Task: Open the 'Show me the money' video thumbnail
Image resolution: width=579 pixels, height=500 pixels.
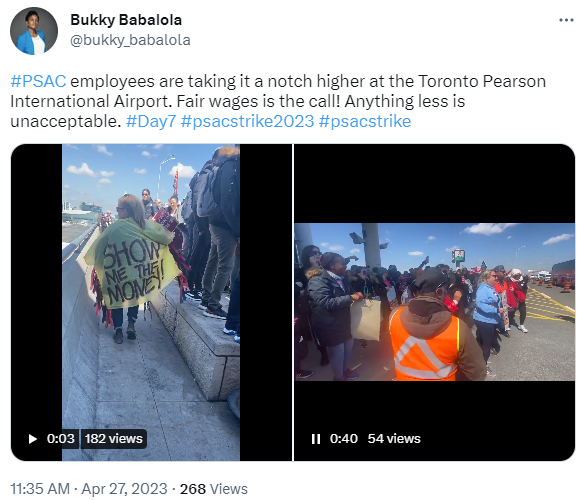Action: pos(151,302)
